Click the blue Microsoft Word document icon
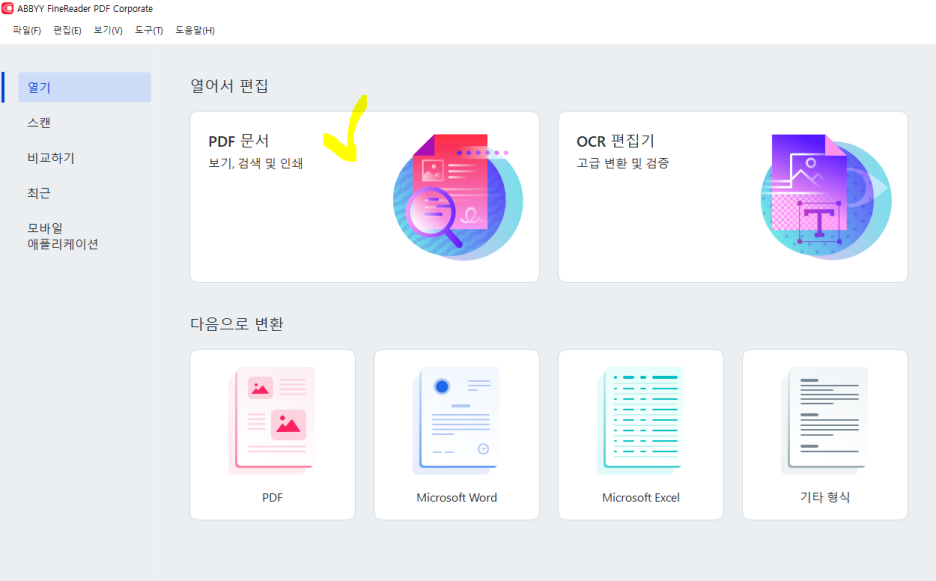The image size is (936, 581). coord(456,421)
